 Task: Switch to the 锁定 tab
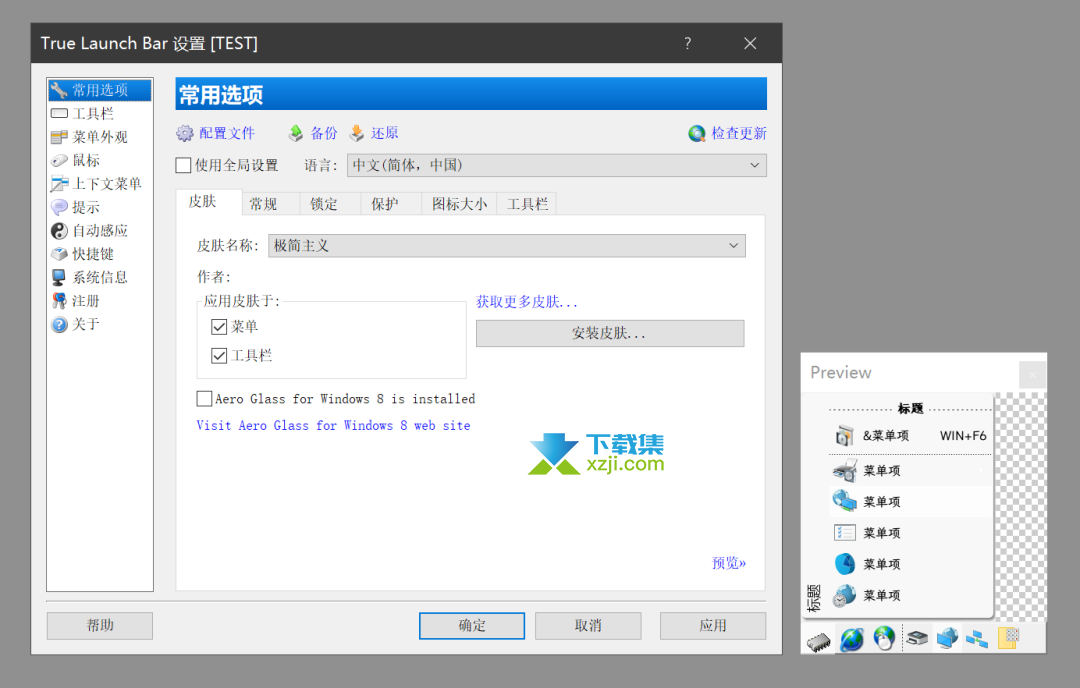tap(324, 204)
